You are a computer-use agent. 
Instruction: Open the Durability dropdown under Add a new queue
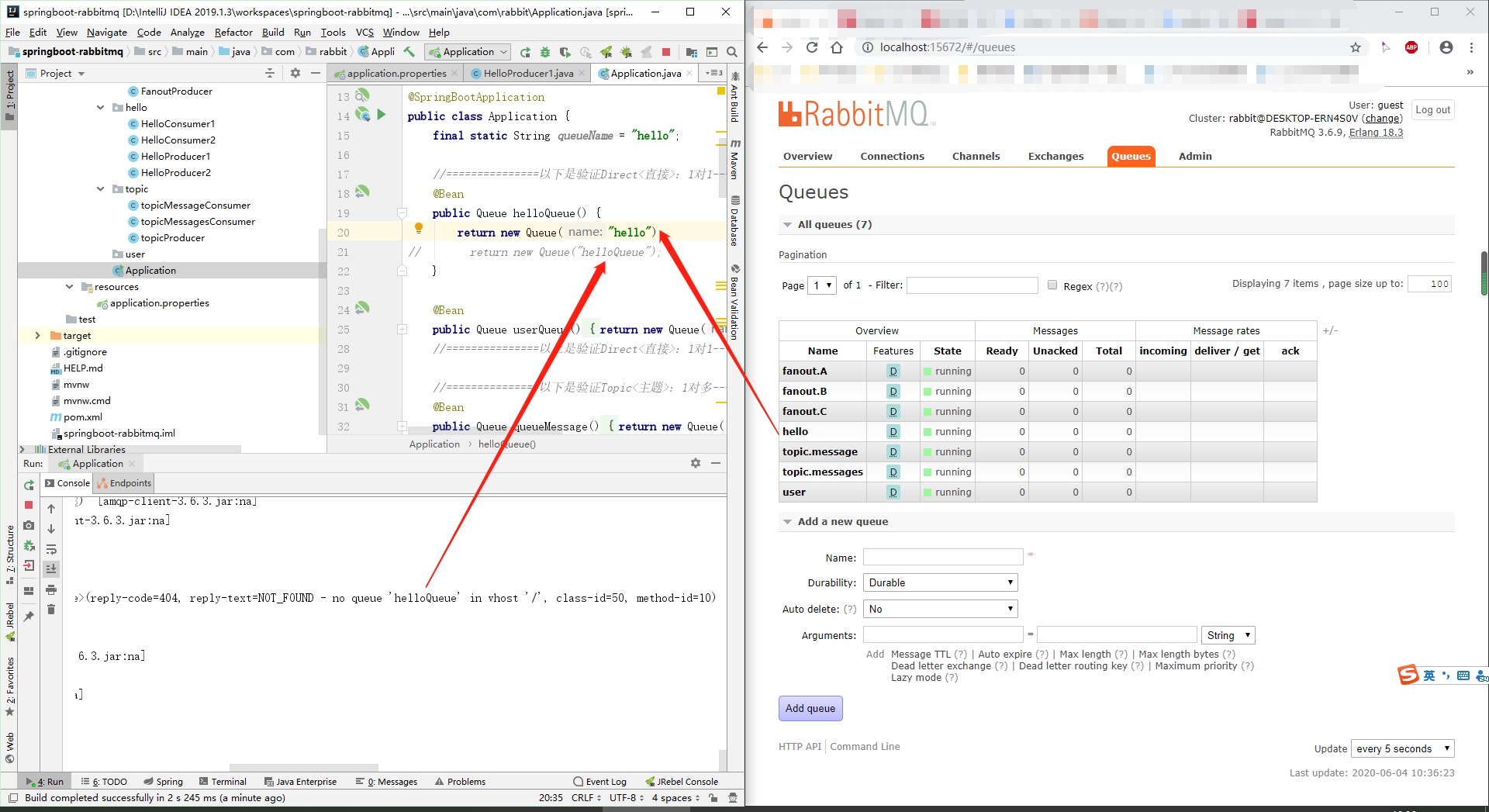click(x=939, y=582)
